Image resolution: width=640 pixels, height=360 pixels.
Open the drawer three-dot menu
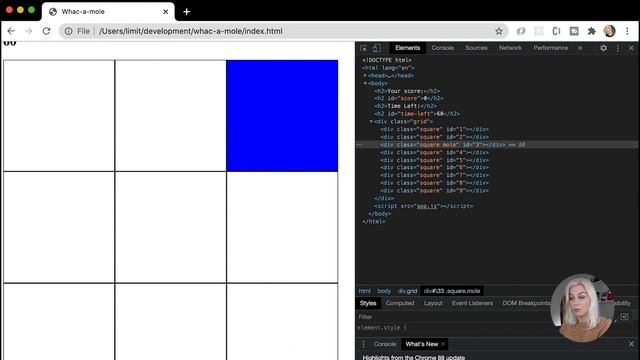click(x=363, y=344)
